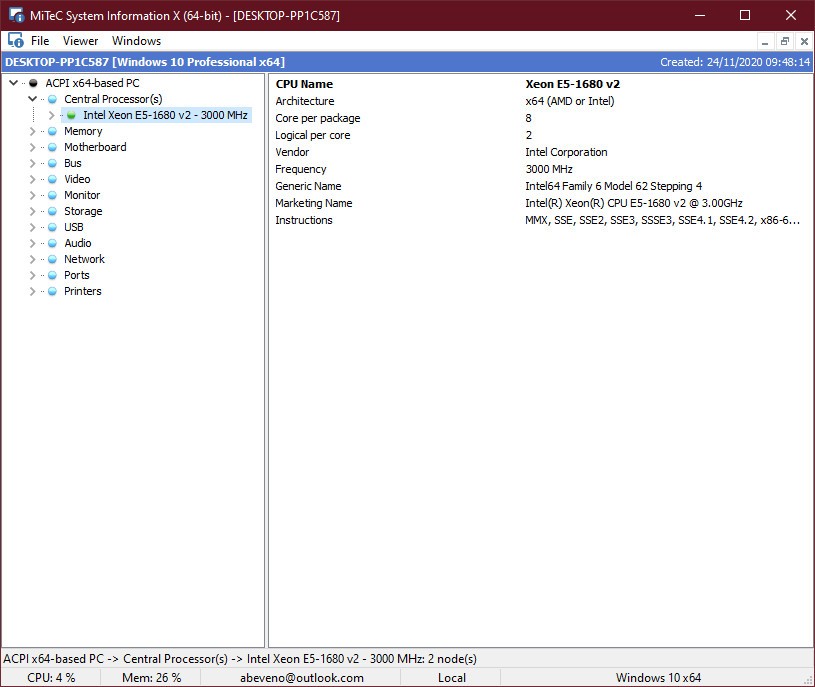
Task: Click the Core per package label
Action: pyautogui.click(x=318, y=118)
